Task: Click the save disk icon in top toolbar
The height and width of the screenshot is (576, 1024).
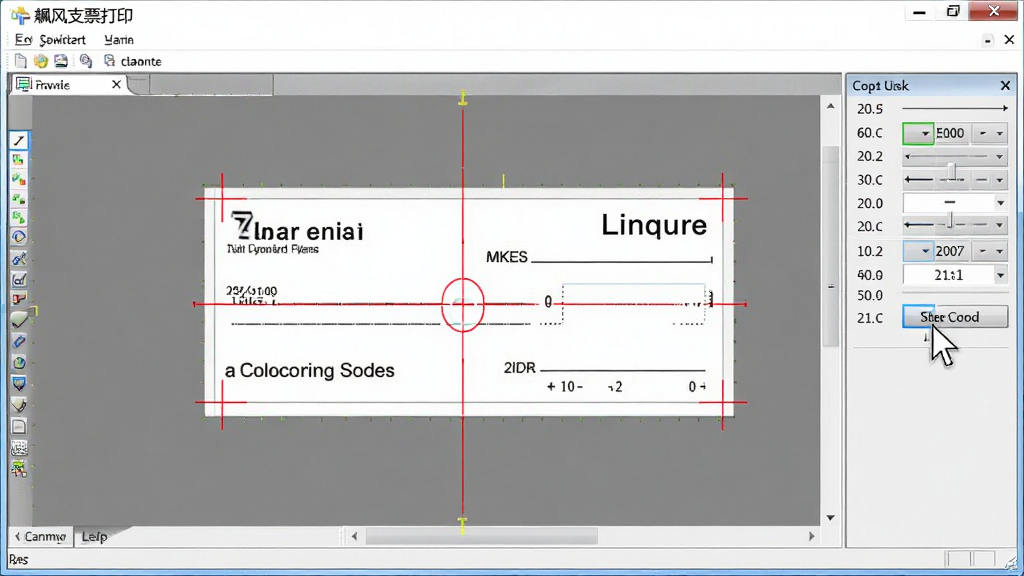Action: coord(61,61)
